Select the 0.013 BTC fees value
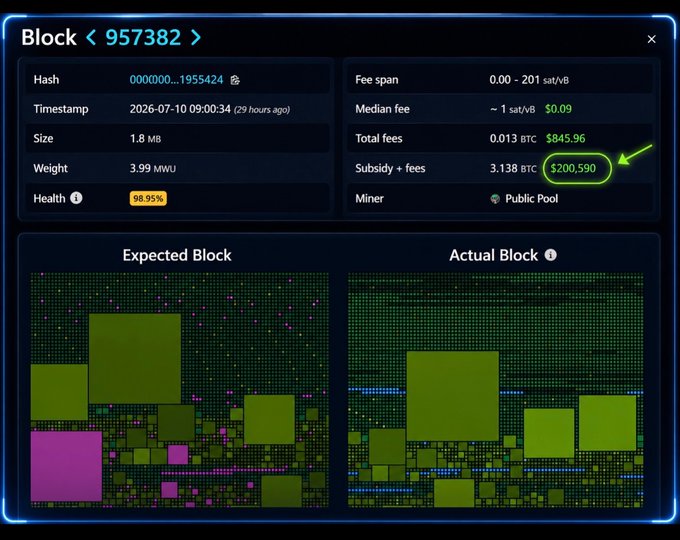Image resolution: width=680 pixels, height=540 pixels. [x=513, y=138]
